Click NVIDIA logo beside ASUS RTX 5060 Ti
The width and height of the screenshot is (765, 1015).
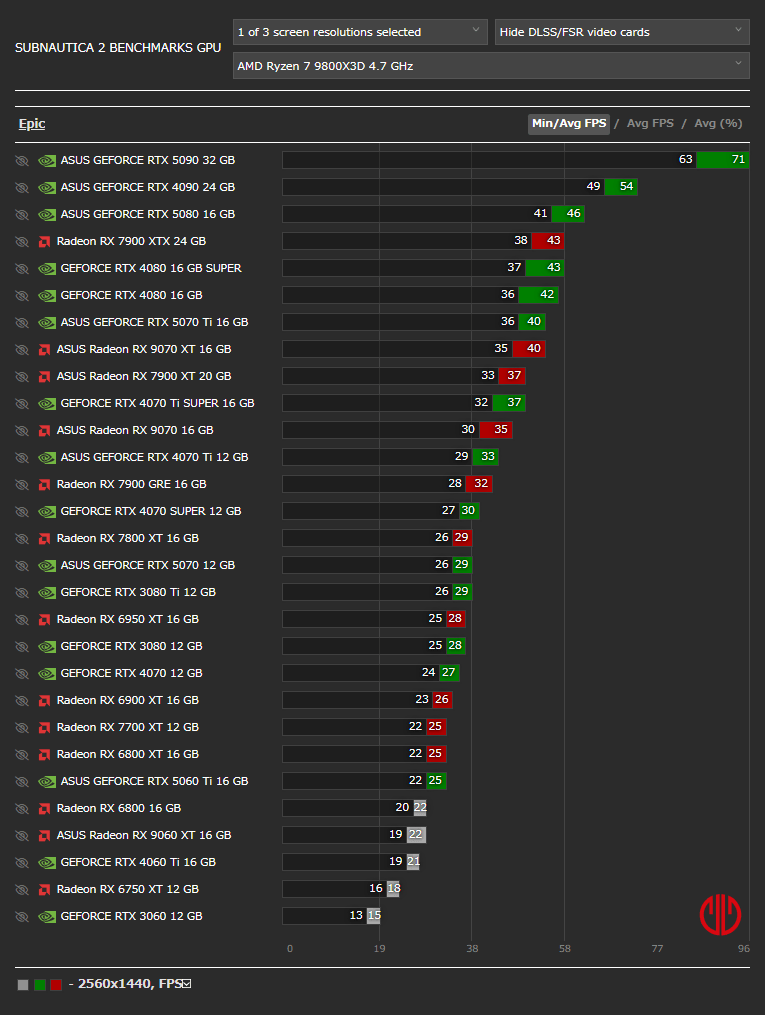[x=47, y=782]
